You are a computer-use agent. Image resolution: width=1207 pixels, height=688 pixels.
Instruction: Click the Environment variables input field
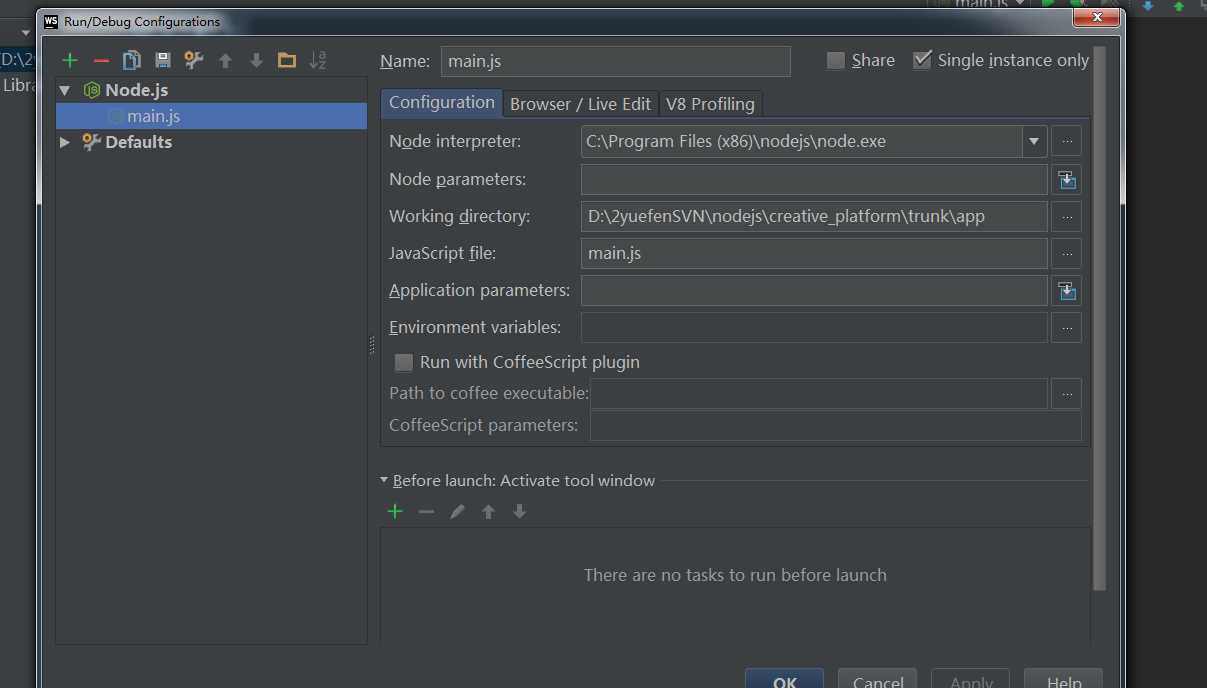point(814,328)
